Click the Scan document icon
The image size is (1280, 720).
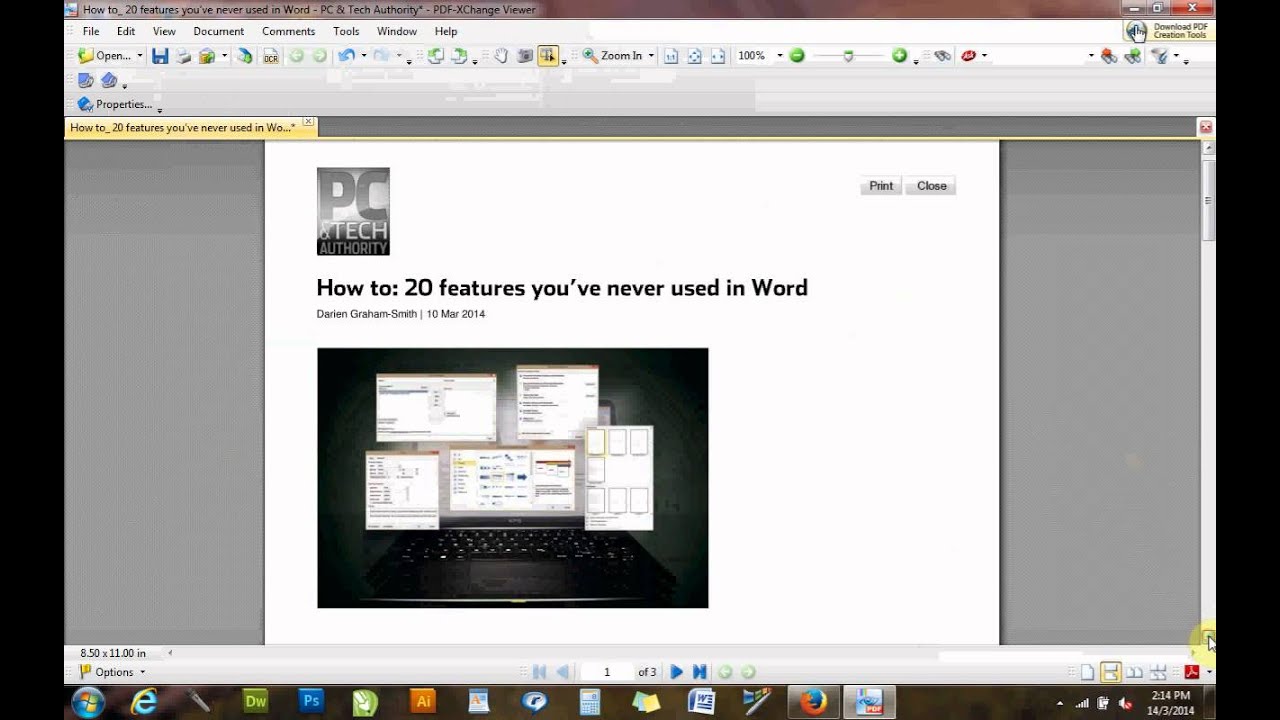245,56
